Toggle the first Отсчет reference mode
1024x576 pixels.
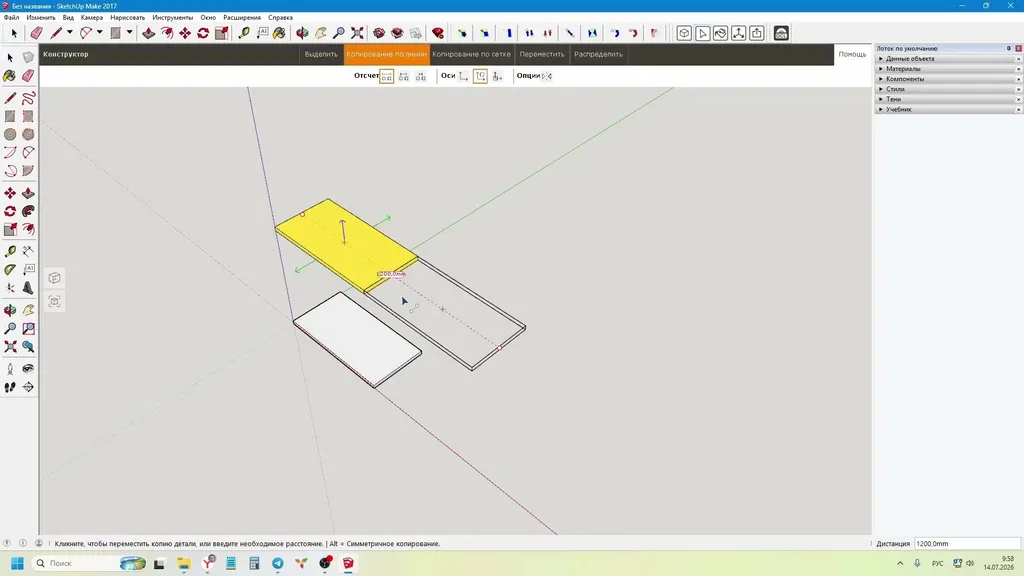tap(387, 76)
